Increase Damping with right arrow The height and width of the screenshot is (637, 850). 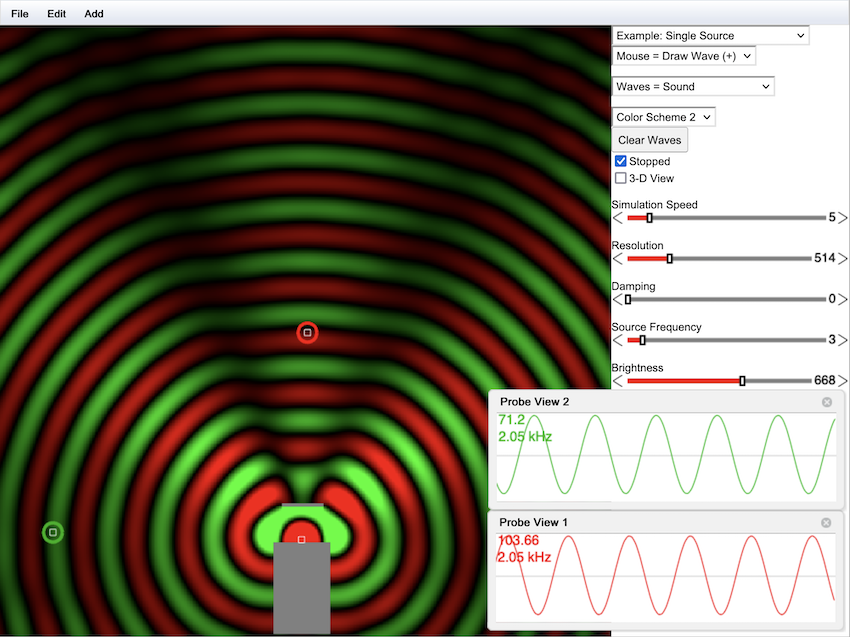coord(842,299)
